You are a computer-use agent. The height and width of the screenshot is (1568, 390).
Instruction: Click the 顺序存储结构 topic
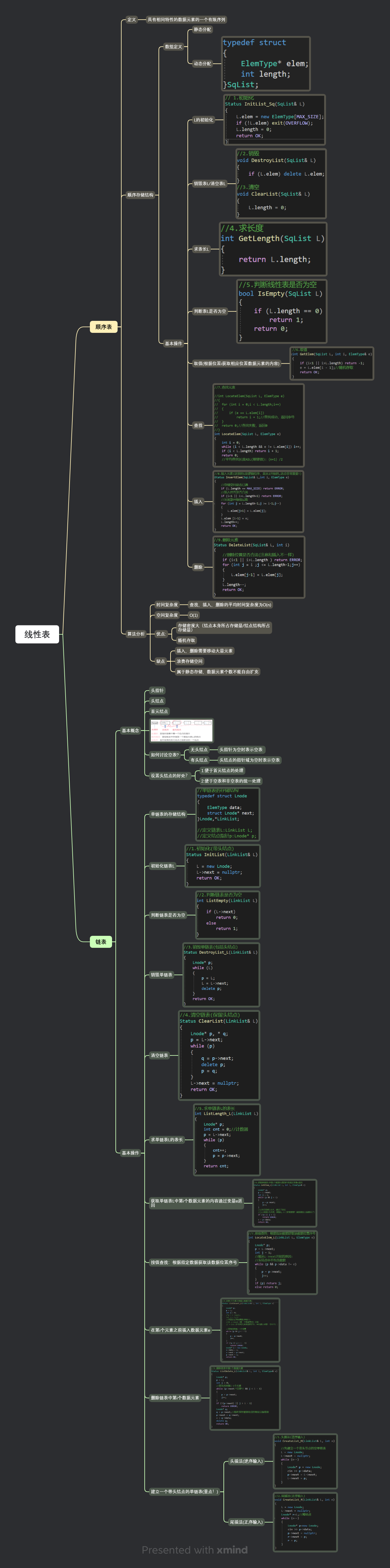[x=140, y=195]
